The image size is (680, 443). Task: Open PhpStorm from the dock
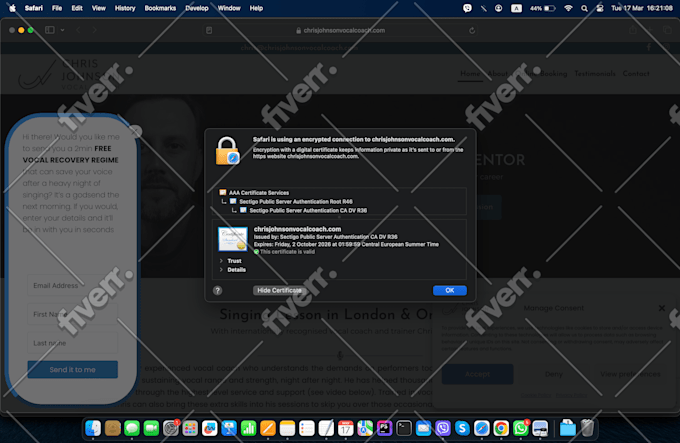(x=384, y=428)
